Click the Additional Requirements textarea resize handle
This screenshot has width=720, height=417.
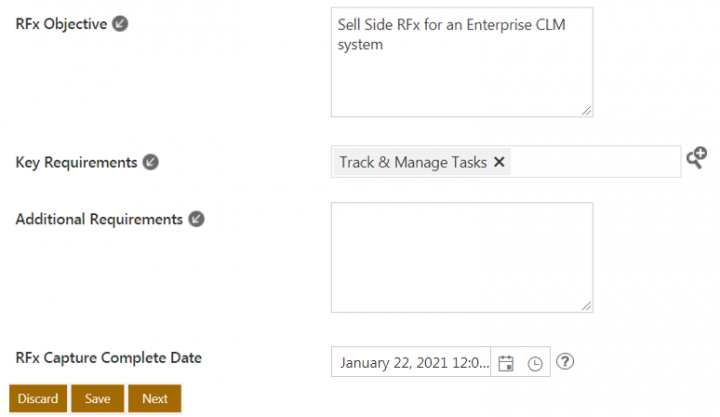(586, 306)
